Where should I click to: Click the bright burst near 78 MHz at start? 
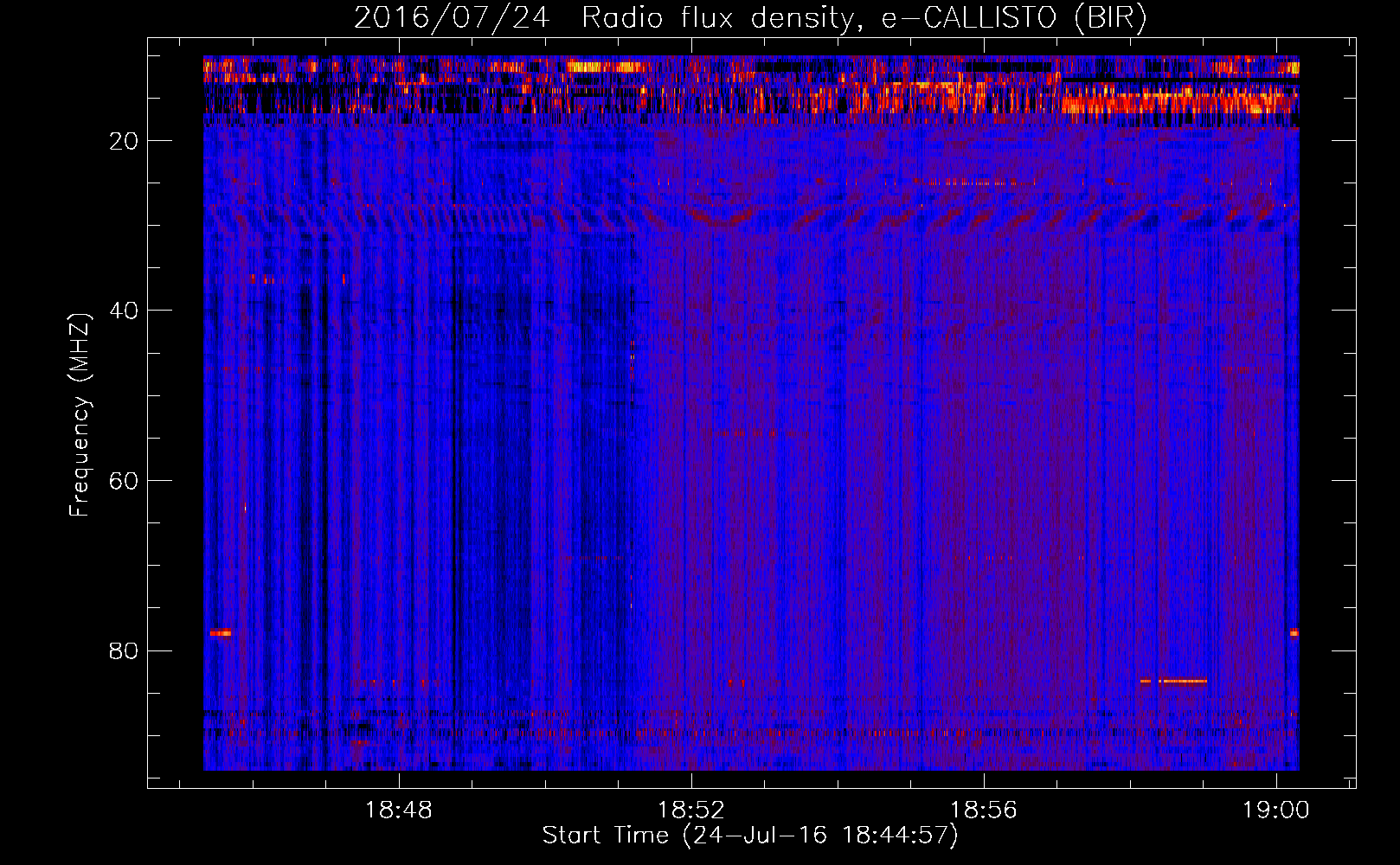pos(221,632)
